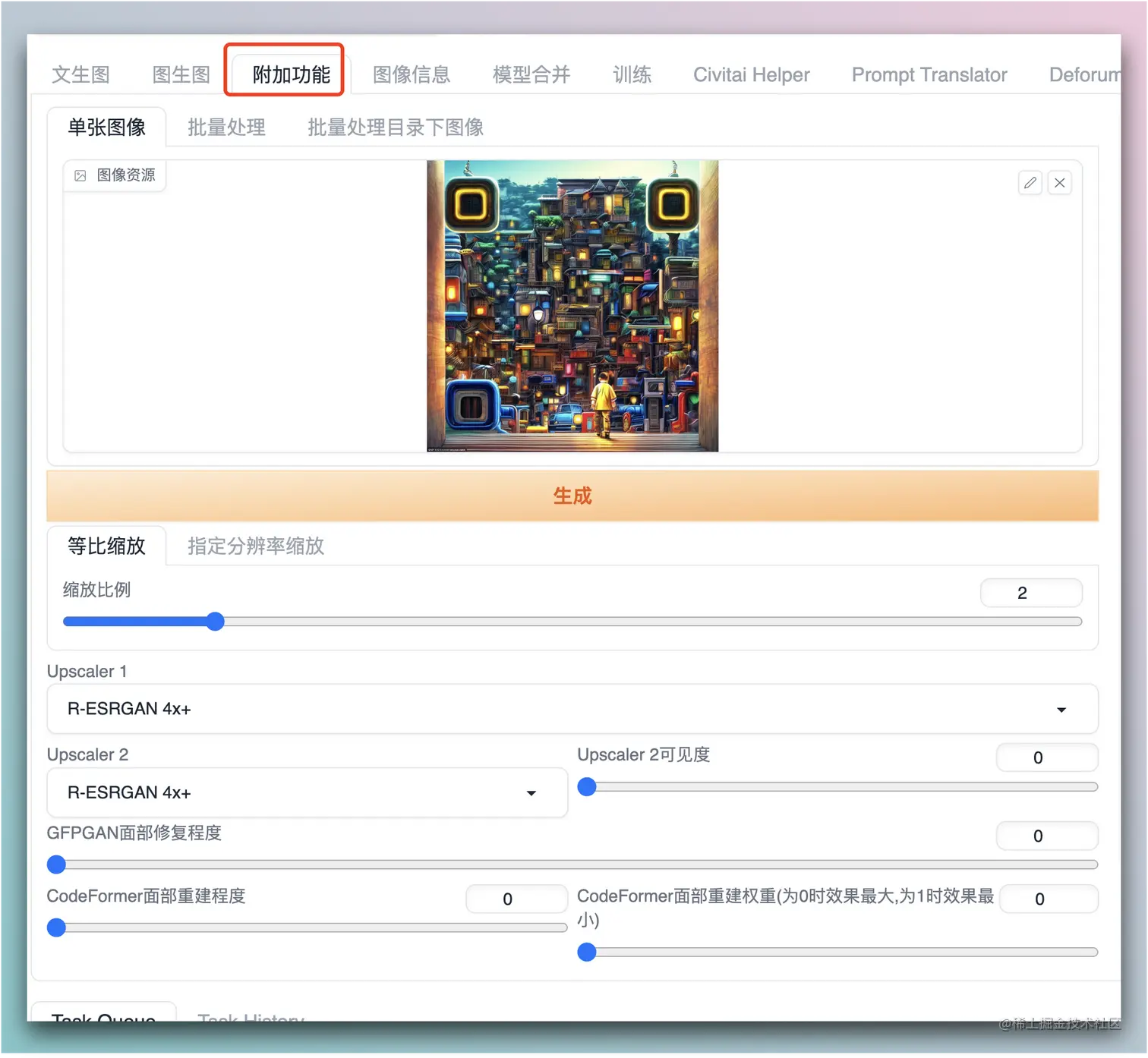Expand the R-ESRGAN 4x+ selector arrow

1062,709
